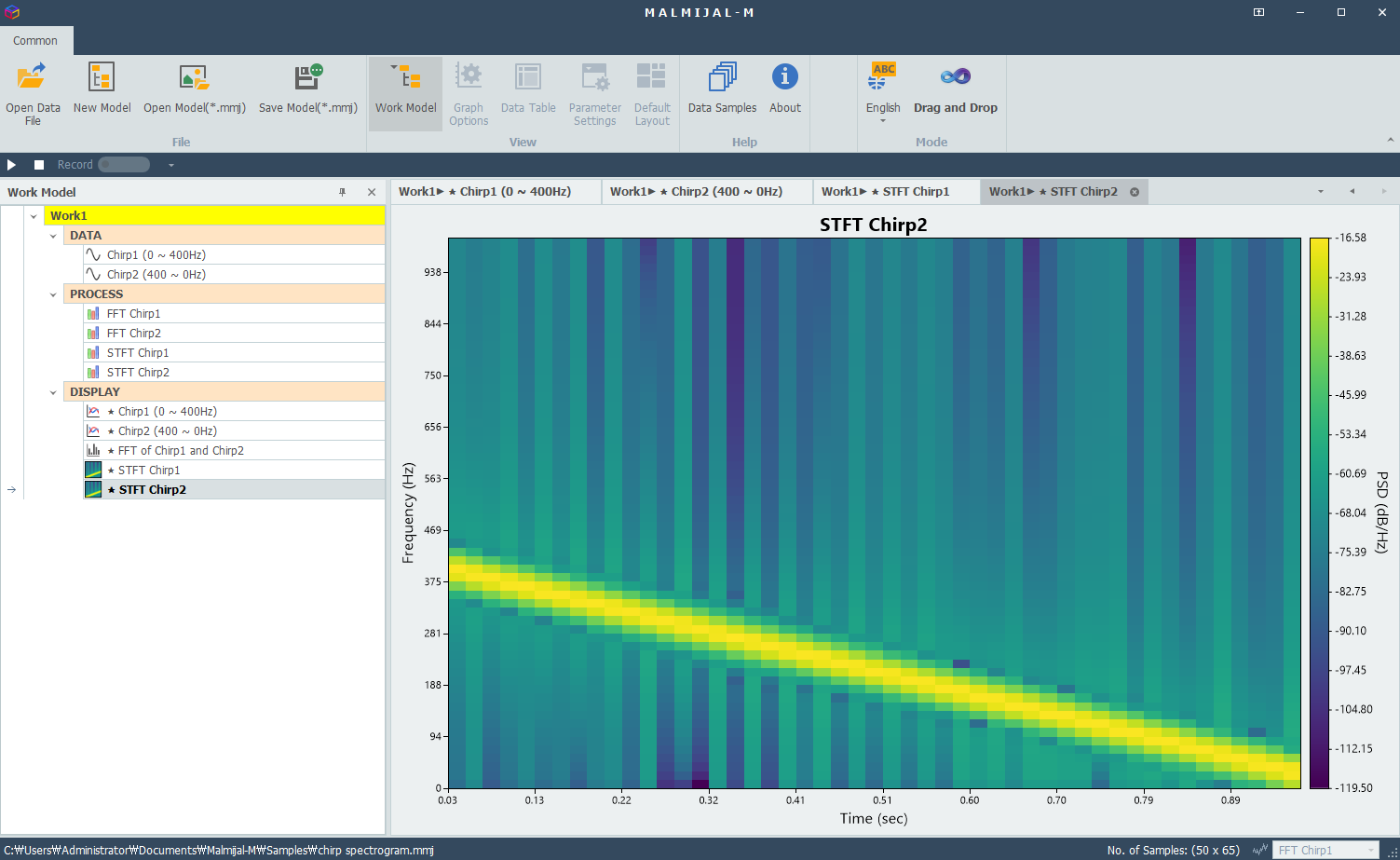Open Parameter Settings
1400x860 pixels.
[x=595, y=93]
